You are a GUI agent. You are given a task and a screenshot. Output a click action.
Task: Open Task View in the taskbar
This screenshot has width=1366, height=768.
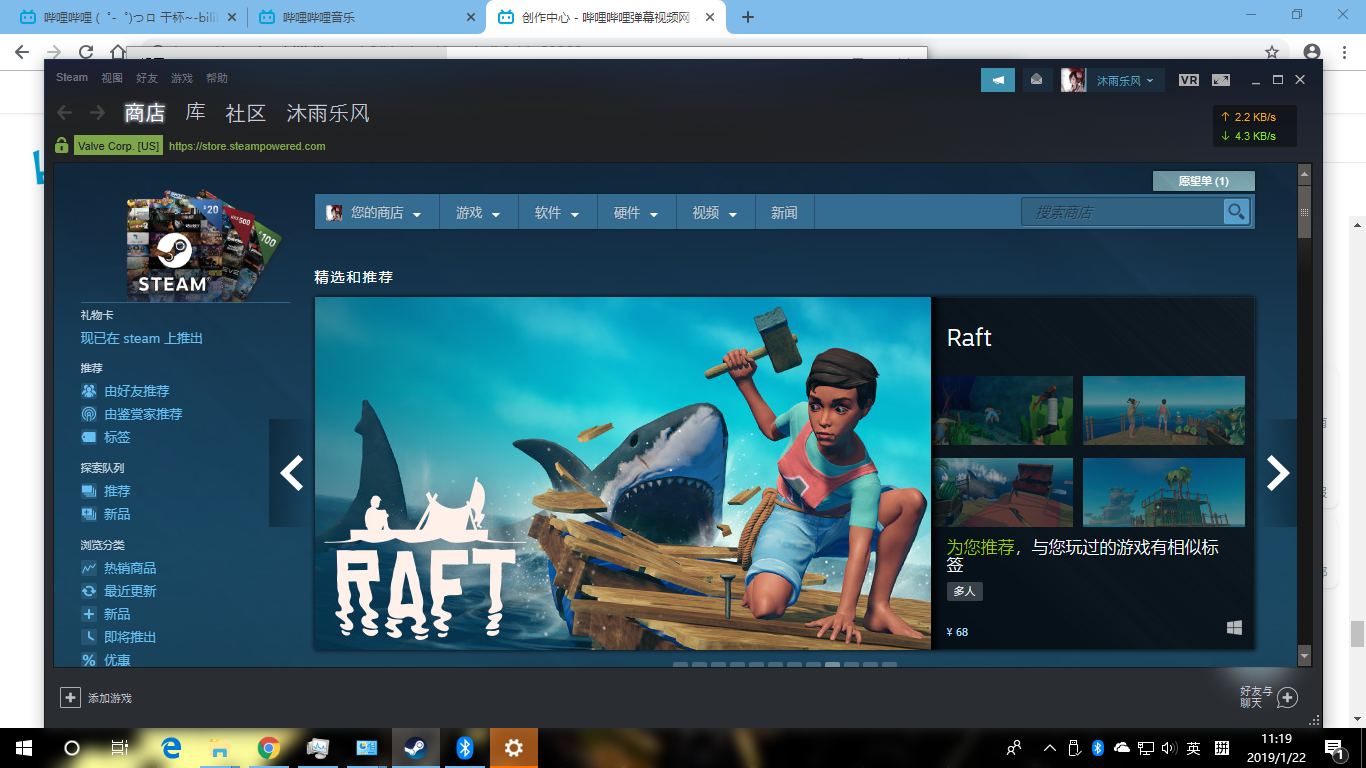[x=119, y=748]
